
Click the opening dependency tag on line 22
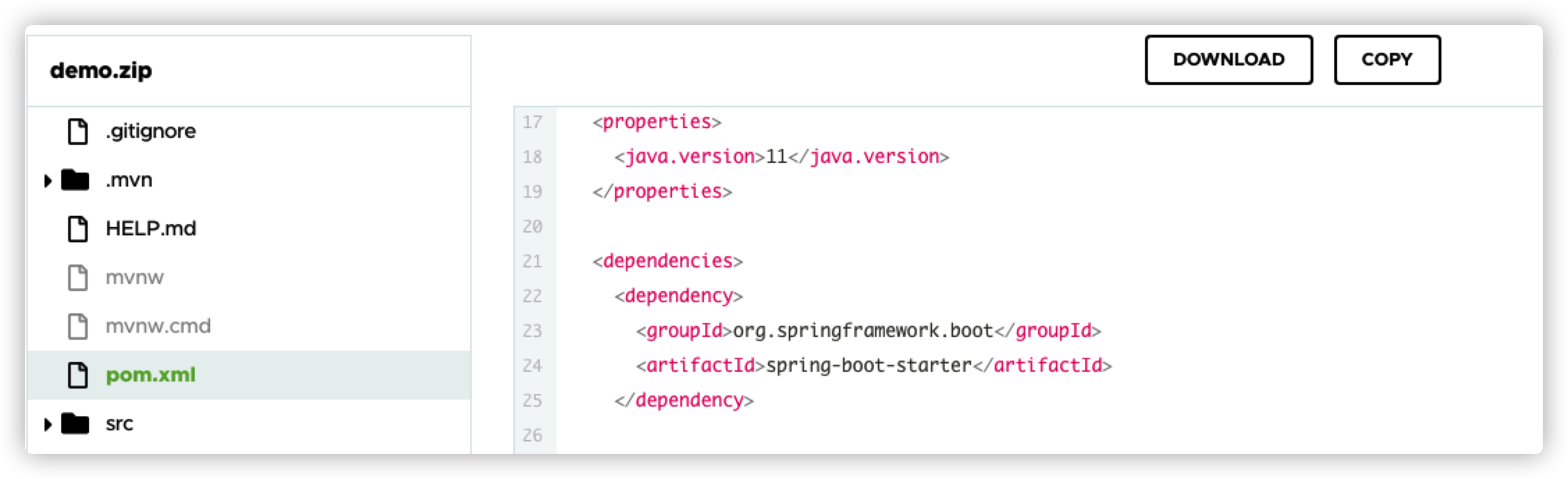tap(678, 297)
